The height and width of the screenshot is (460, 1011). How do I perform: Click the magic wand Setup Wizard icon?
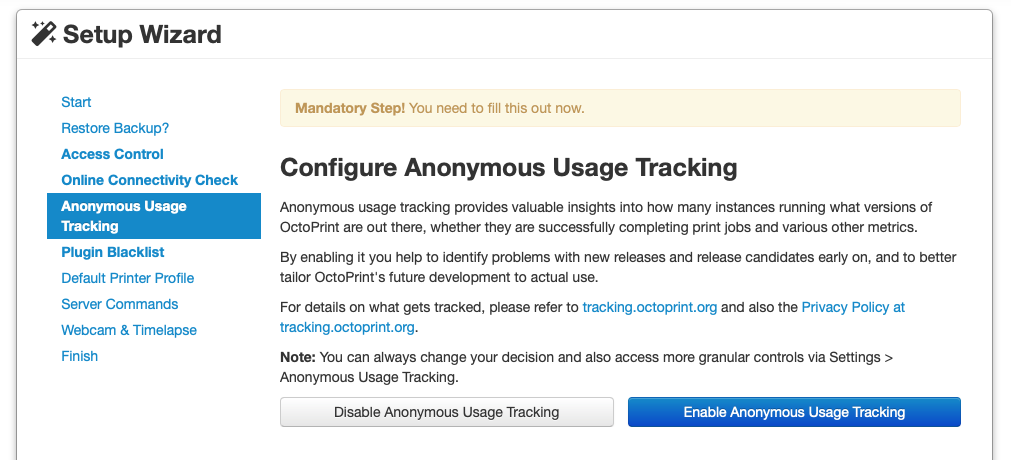[x=44, y=35]
